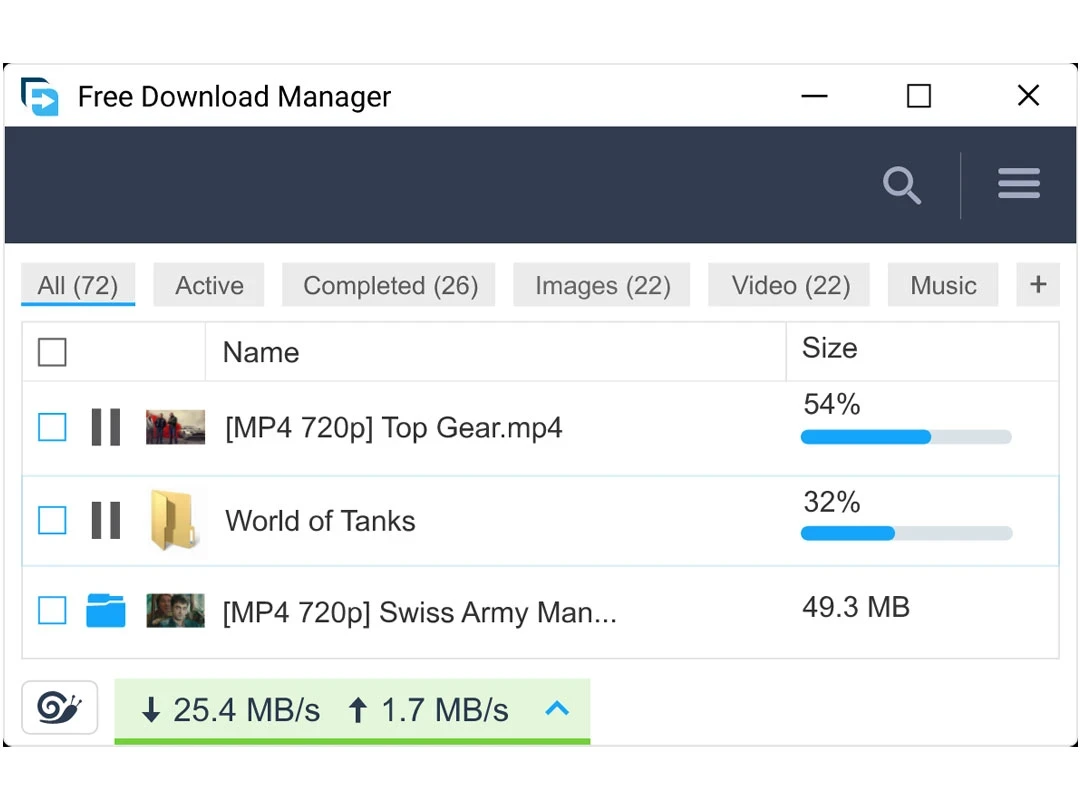Open the search function

(x=902, y=185)
